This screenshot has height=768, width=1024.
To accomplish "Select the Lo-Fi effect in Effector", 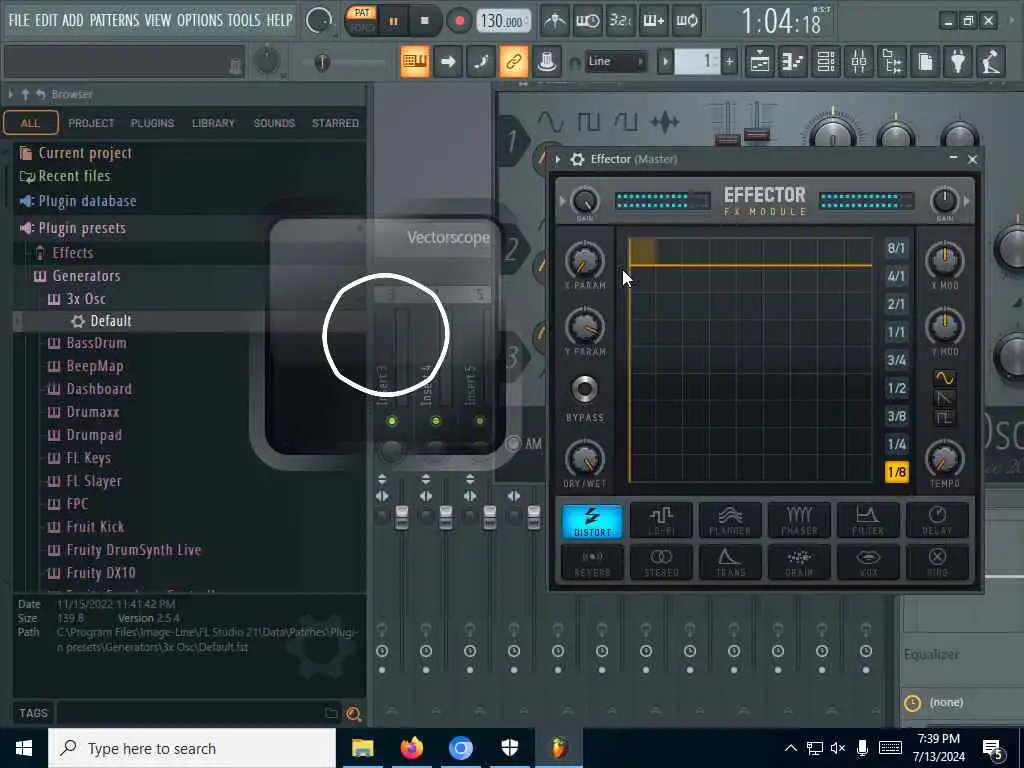I will tap(662, 520).
